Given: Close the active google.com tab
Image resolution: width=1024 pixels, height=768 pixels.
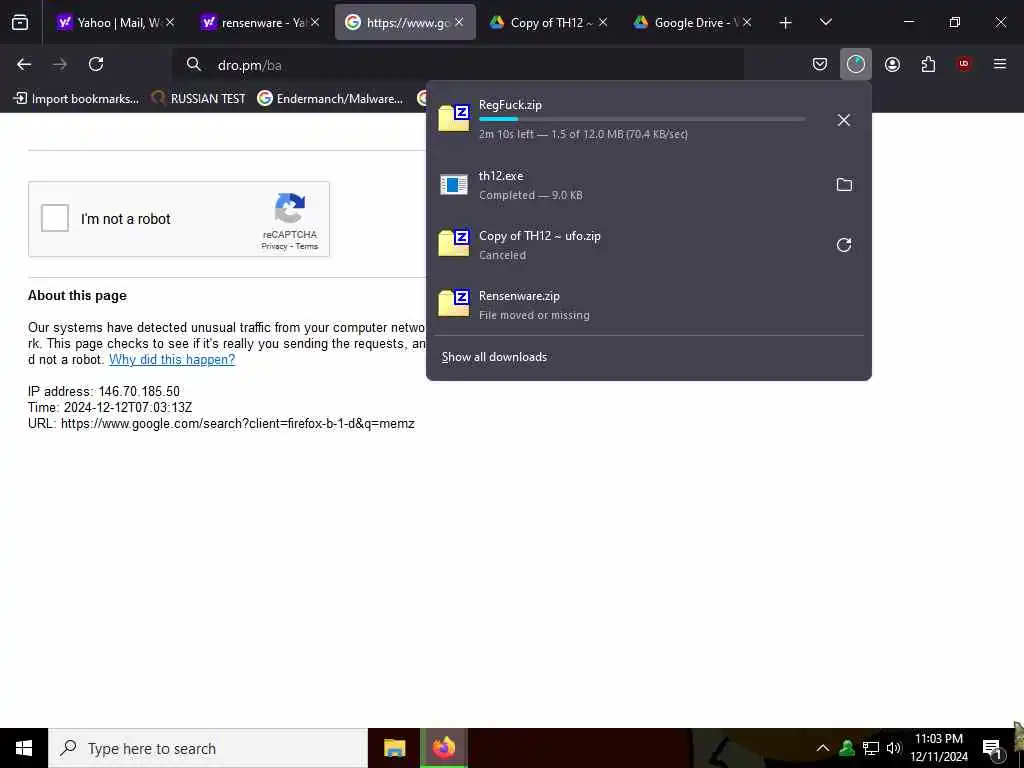Looking at the screenshot, I should 459,22.
